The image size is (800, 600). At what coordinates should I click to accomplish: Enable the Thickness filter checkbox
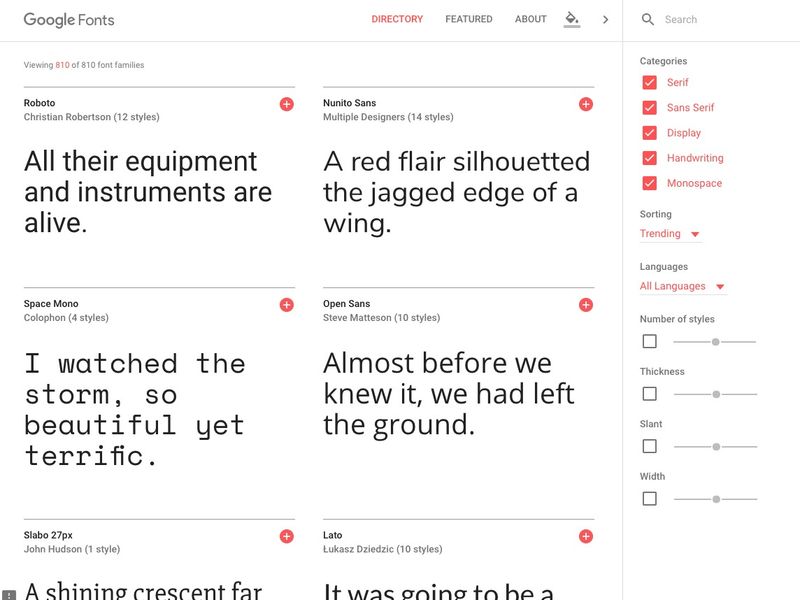(649, 394)
